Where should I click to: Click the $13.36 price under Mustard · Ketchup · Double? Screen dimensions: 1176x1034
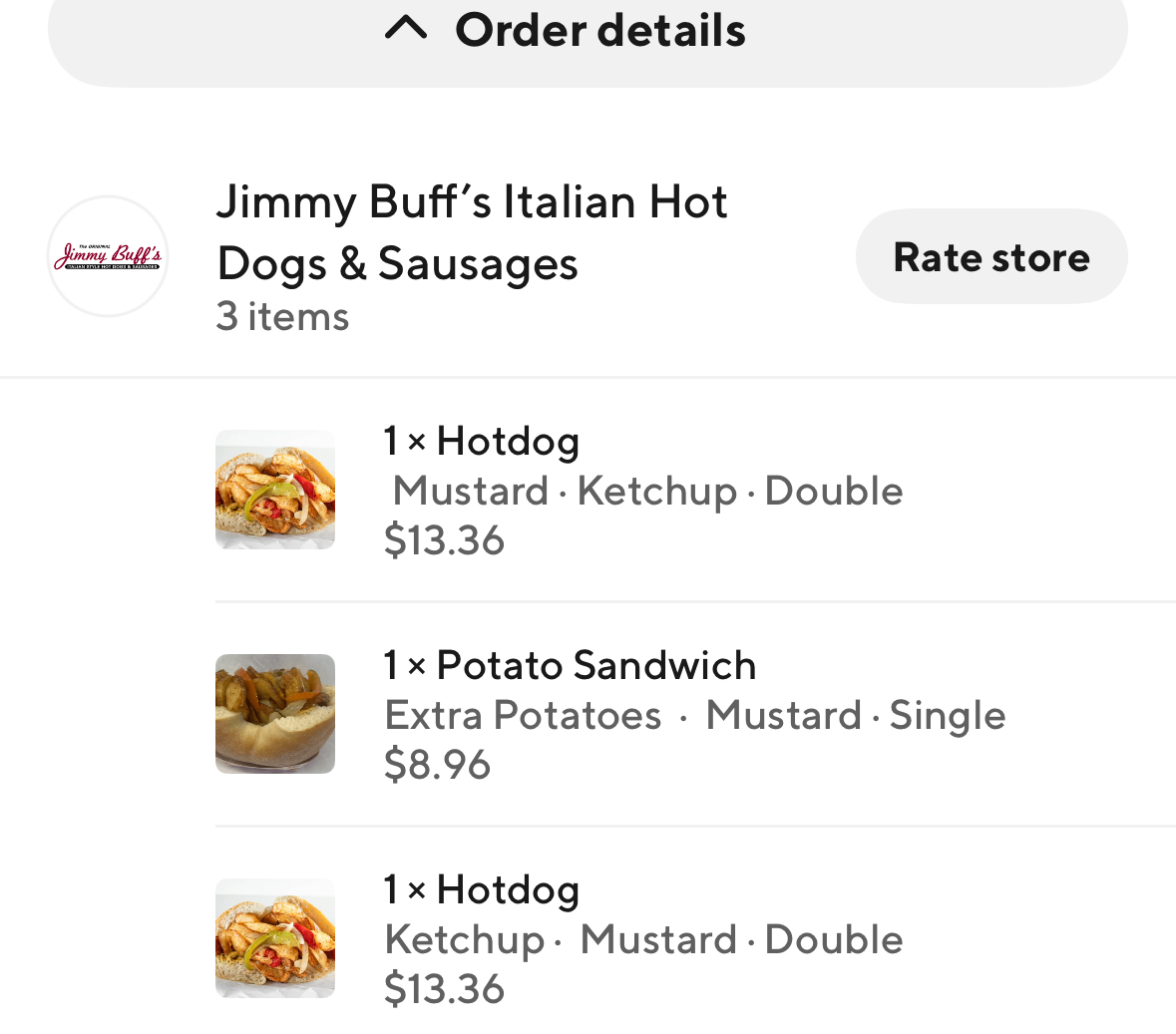tap(444, 540)
